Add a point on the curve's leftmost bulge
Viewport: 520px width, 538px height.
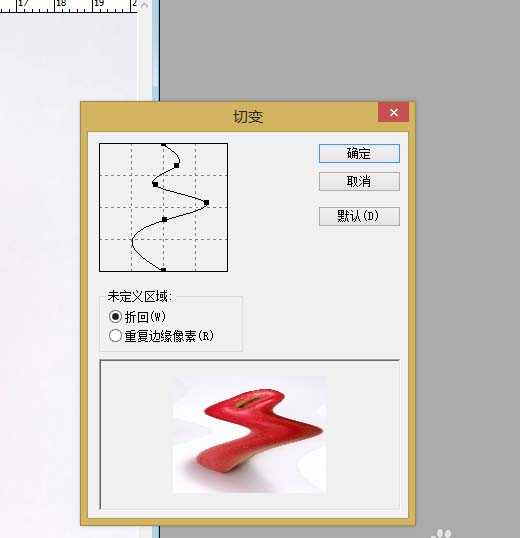pyautogui.click(x=133, y=242)
